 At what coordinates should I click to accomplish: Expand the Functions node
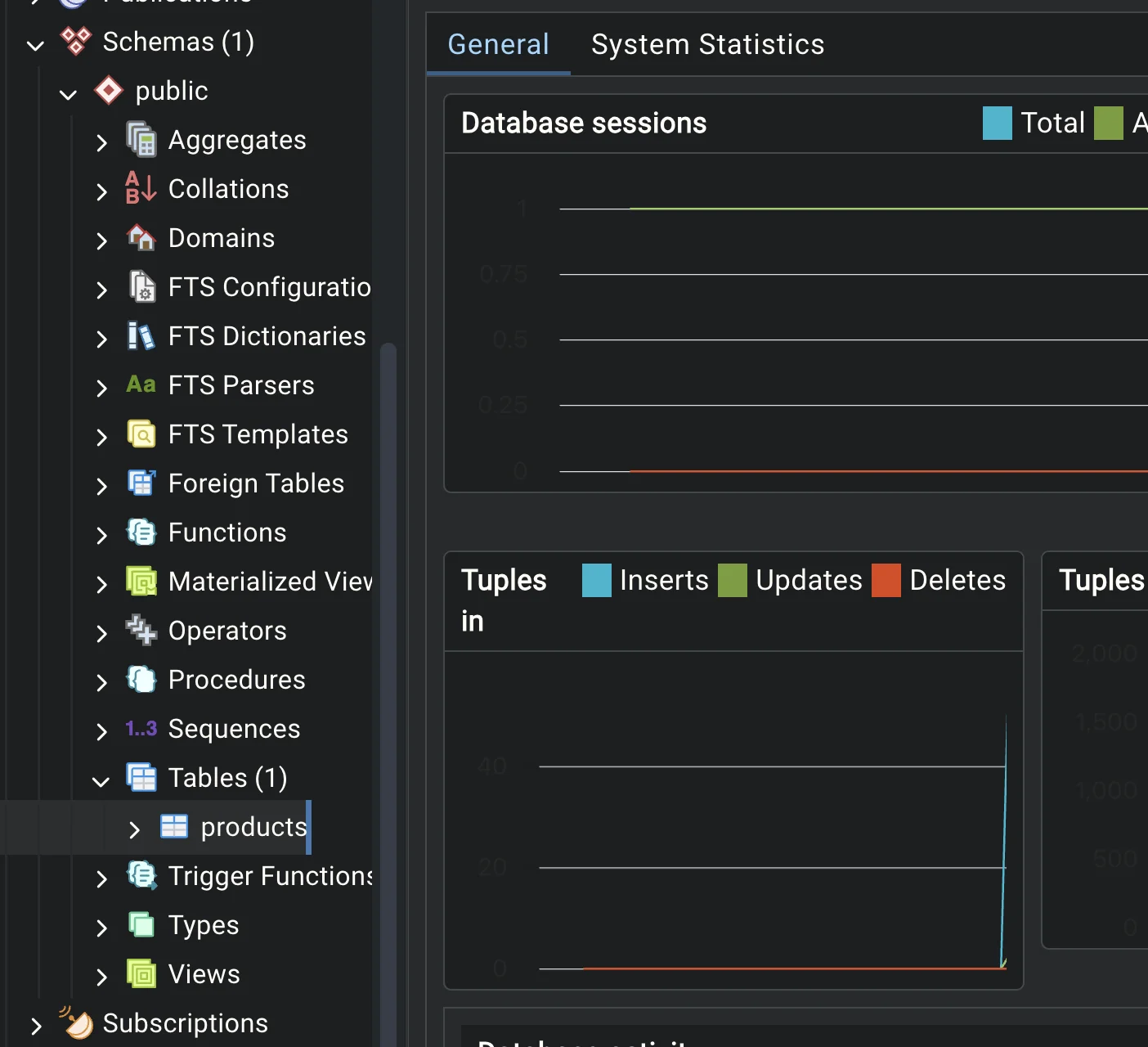click(101, 535)
